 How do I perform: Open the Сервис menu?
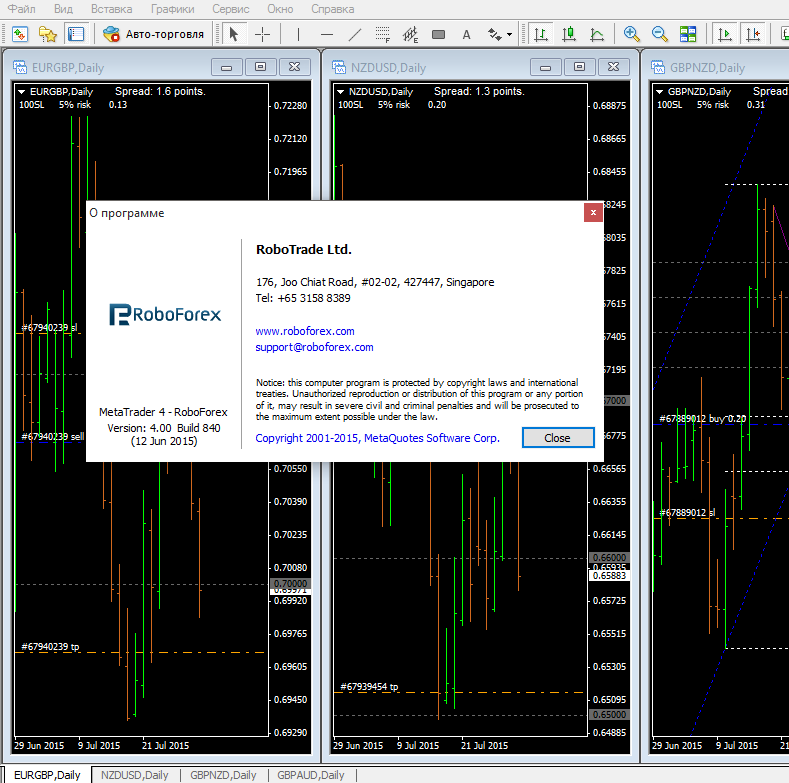click(230, 9)
